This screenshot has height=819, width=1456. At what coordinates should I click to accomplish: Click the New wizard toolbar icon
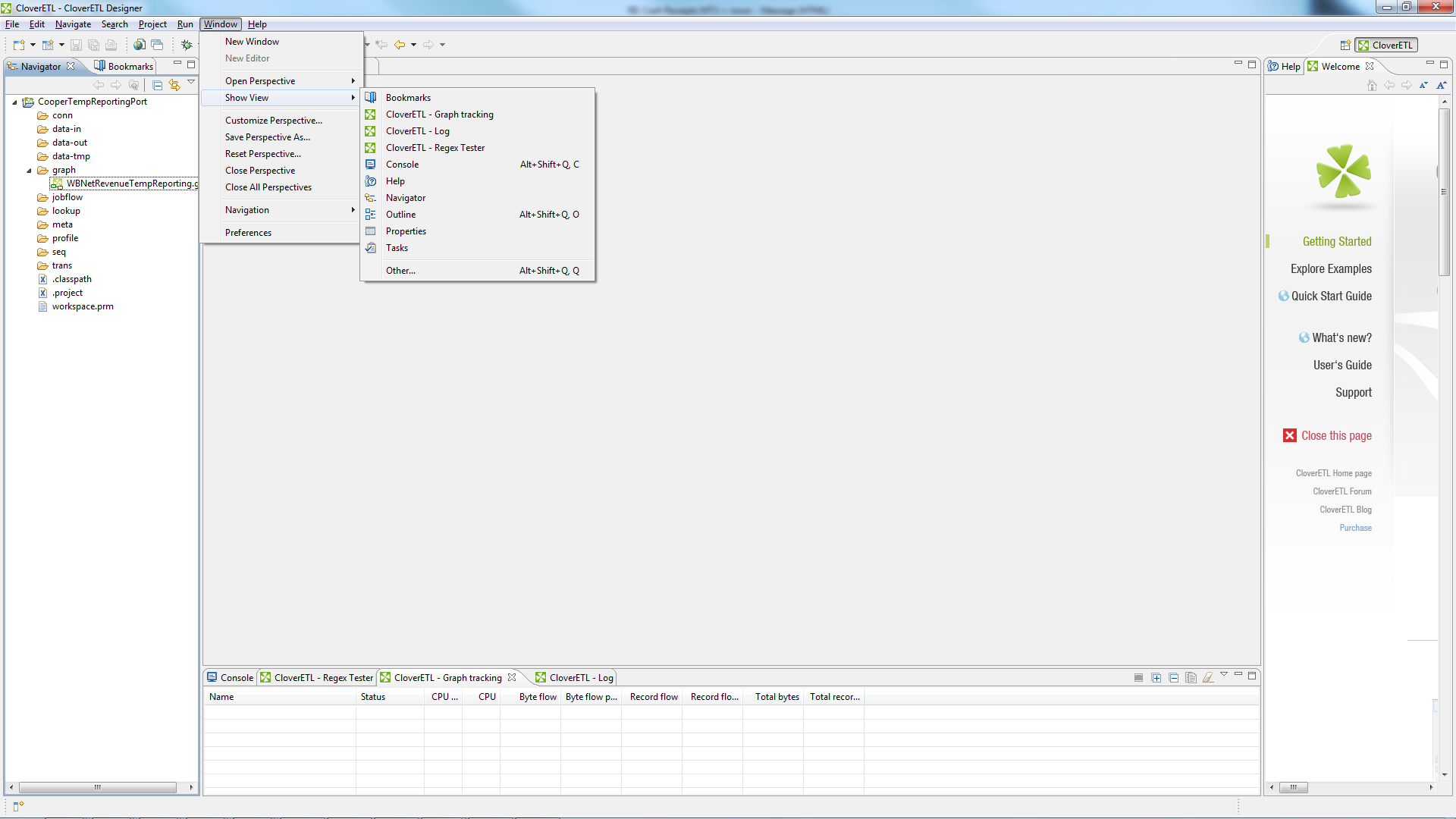point(19,45)
